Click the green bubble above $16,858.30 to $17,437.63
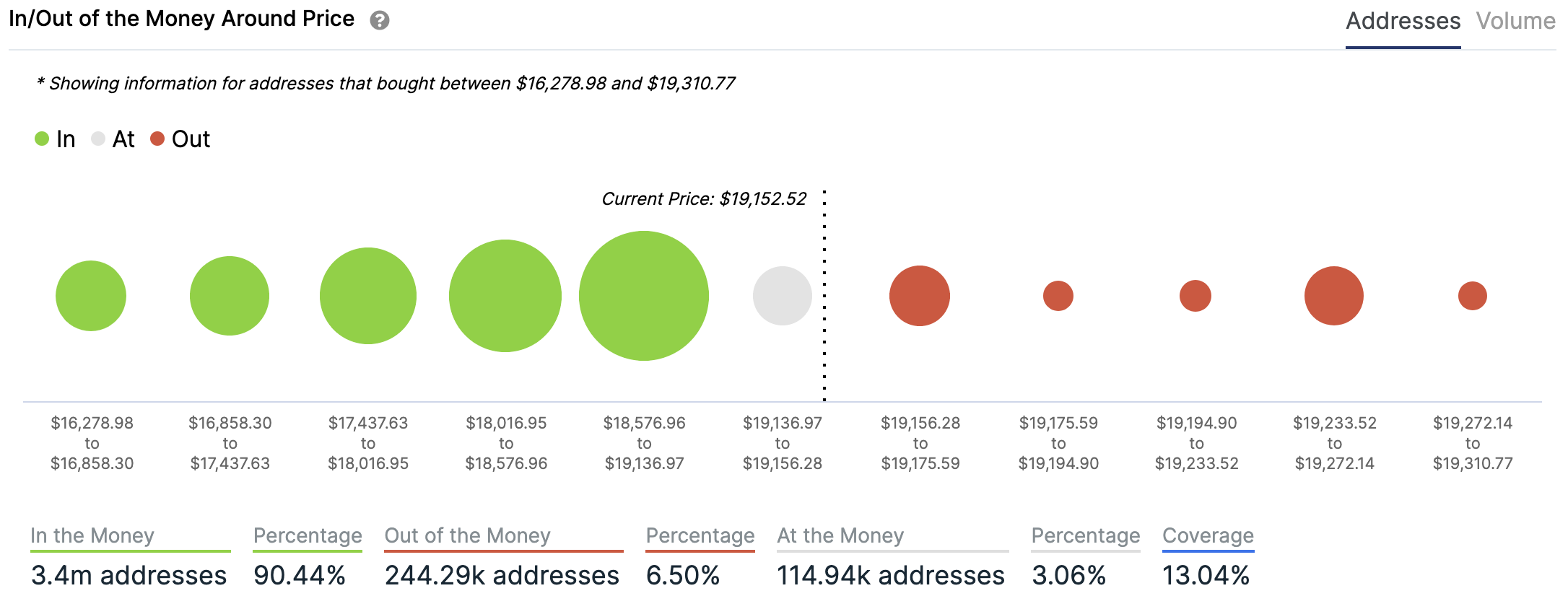The image size is (1568, 609). click(x=230, y=296)
